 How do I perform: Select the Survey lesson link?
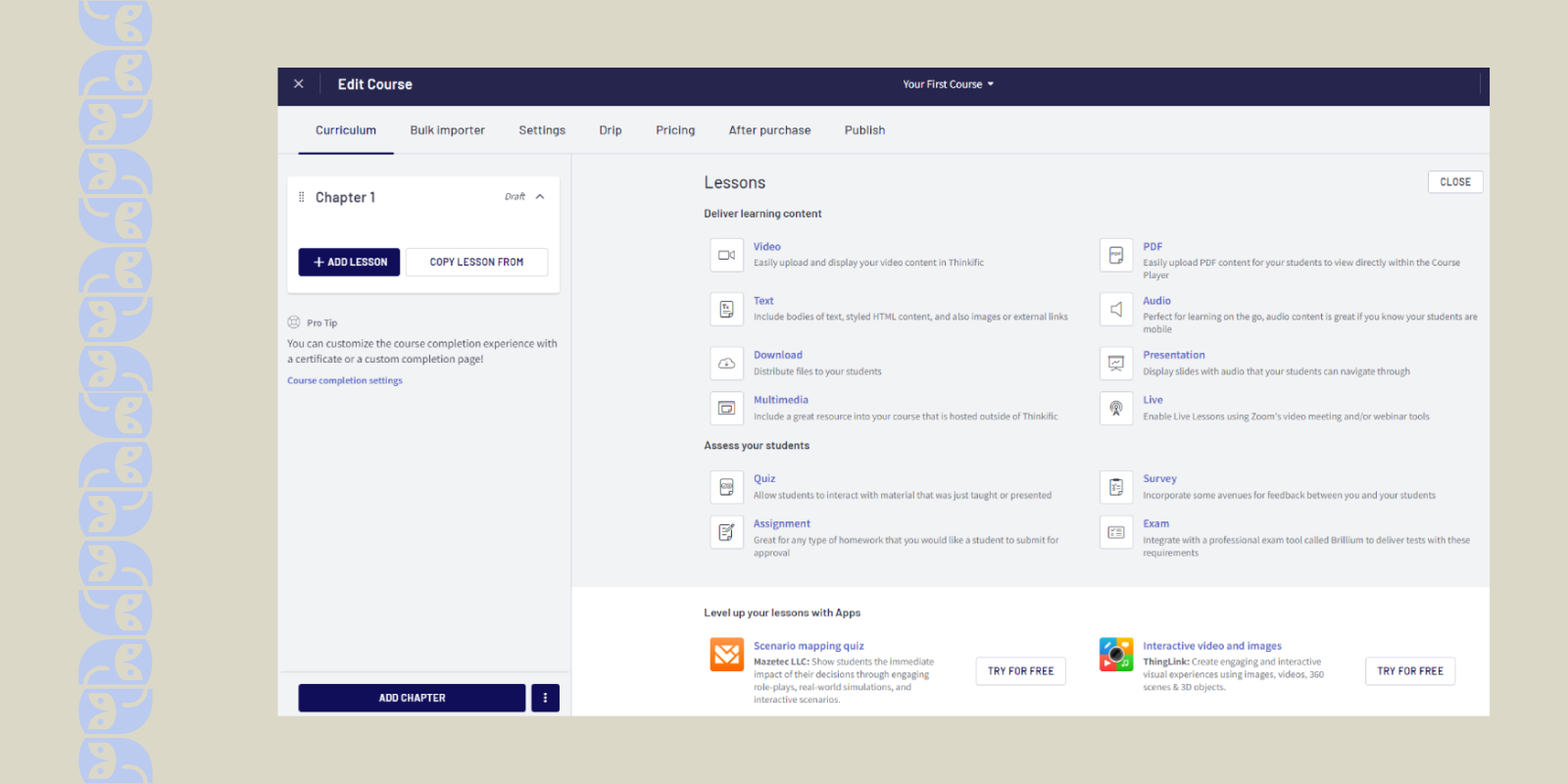tap(1159, 479)
